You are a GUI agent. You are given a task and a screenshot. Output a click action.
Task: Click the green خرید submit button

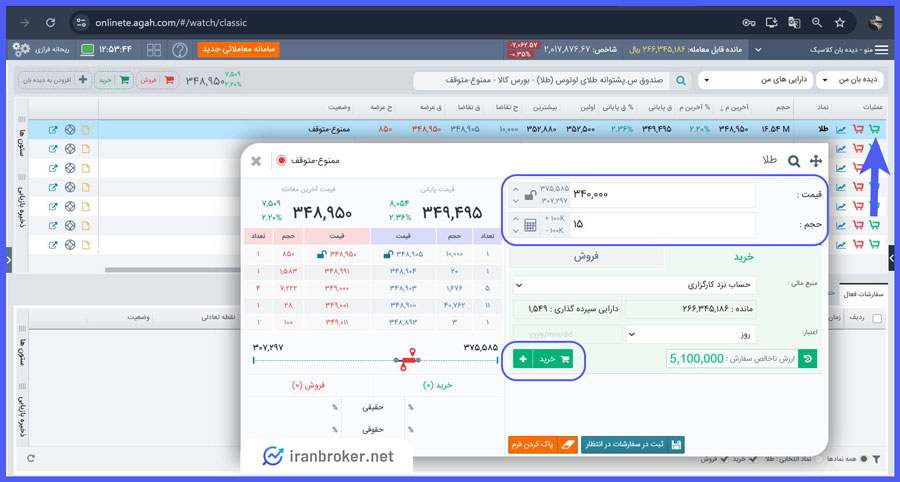click(x=553, y=359)
